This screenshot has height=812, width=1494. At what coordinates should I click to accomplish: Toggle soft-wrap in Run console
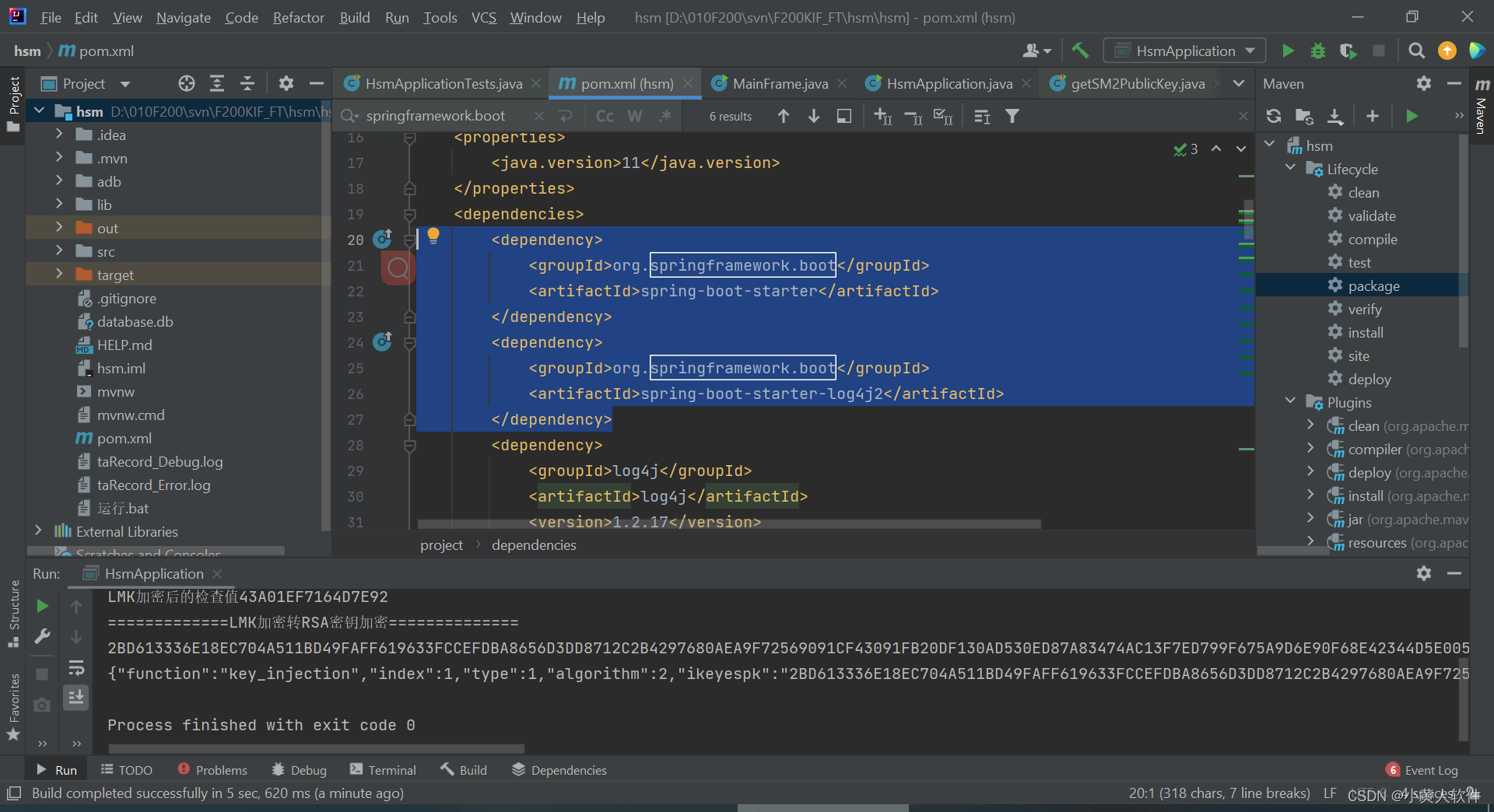(x=76, y=668)
